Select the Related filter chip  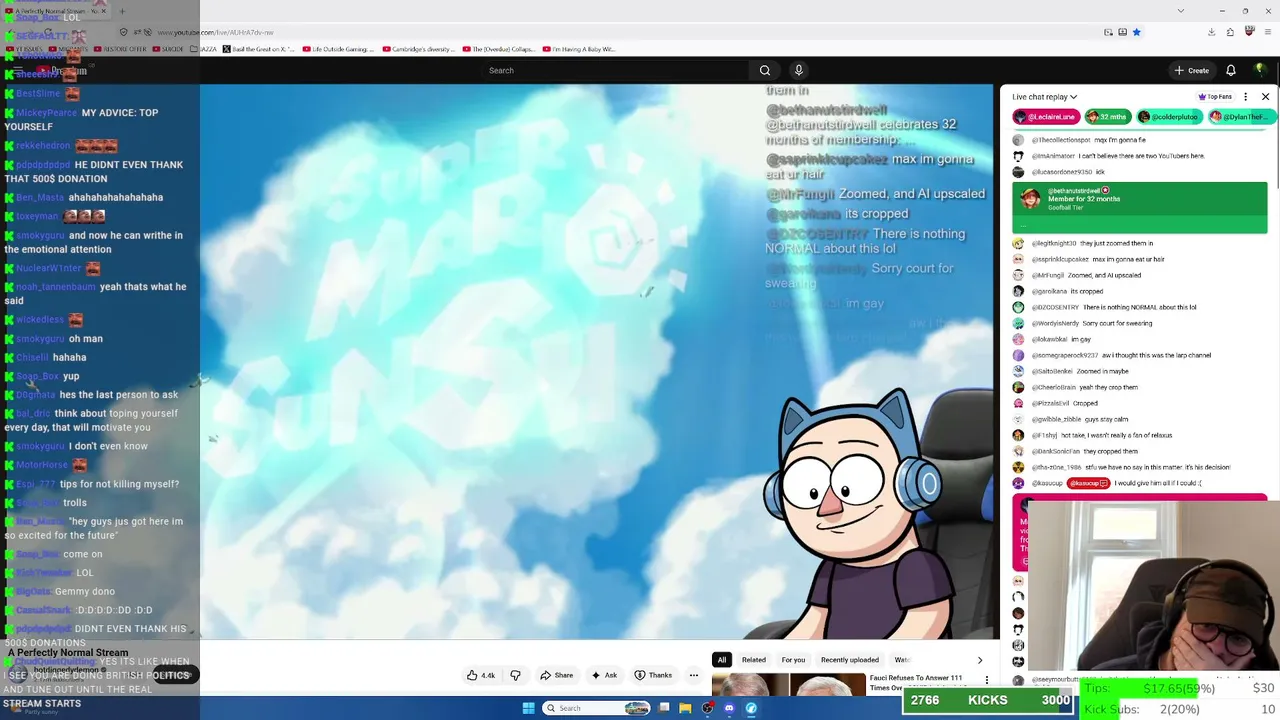pos(754,660)
